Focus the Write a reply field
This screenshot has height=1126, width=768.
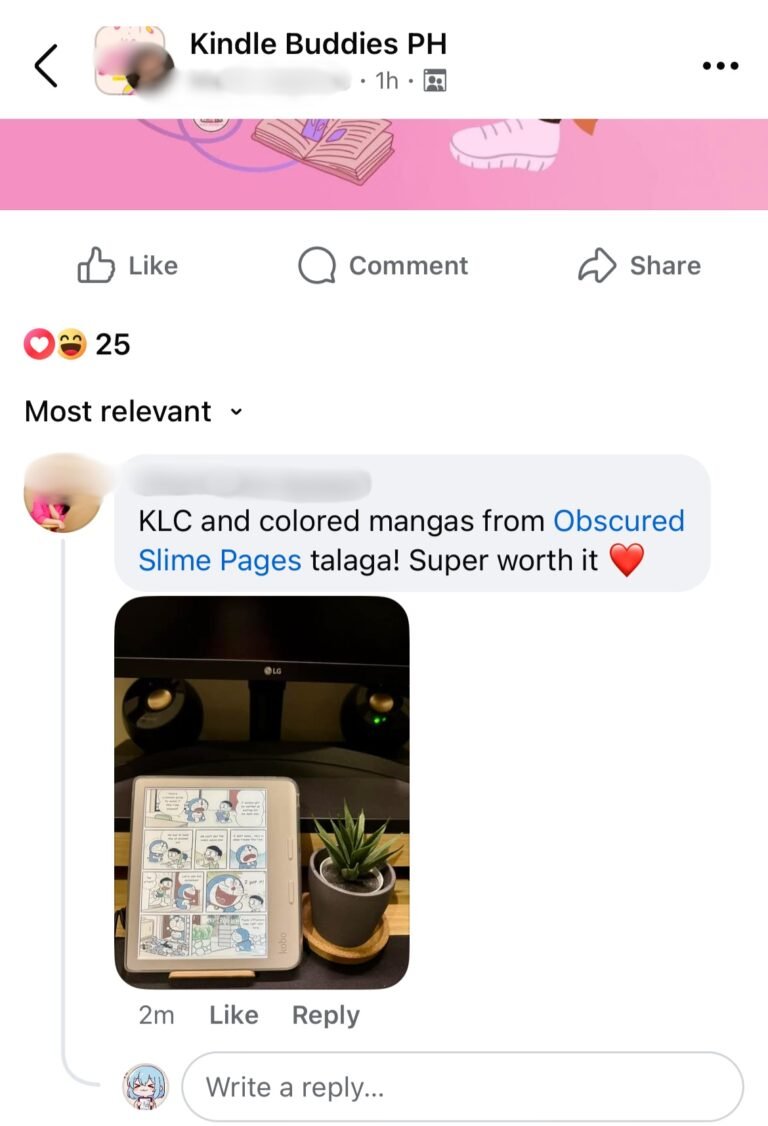coord(462,1087)
